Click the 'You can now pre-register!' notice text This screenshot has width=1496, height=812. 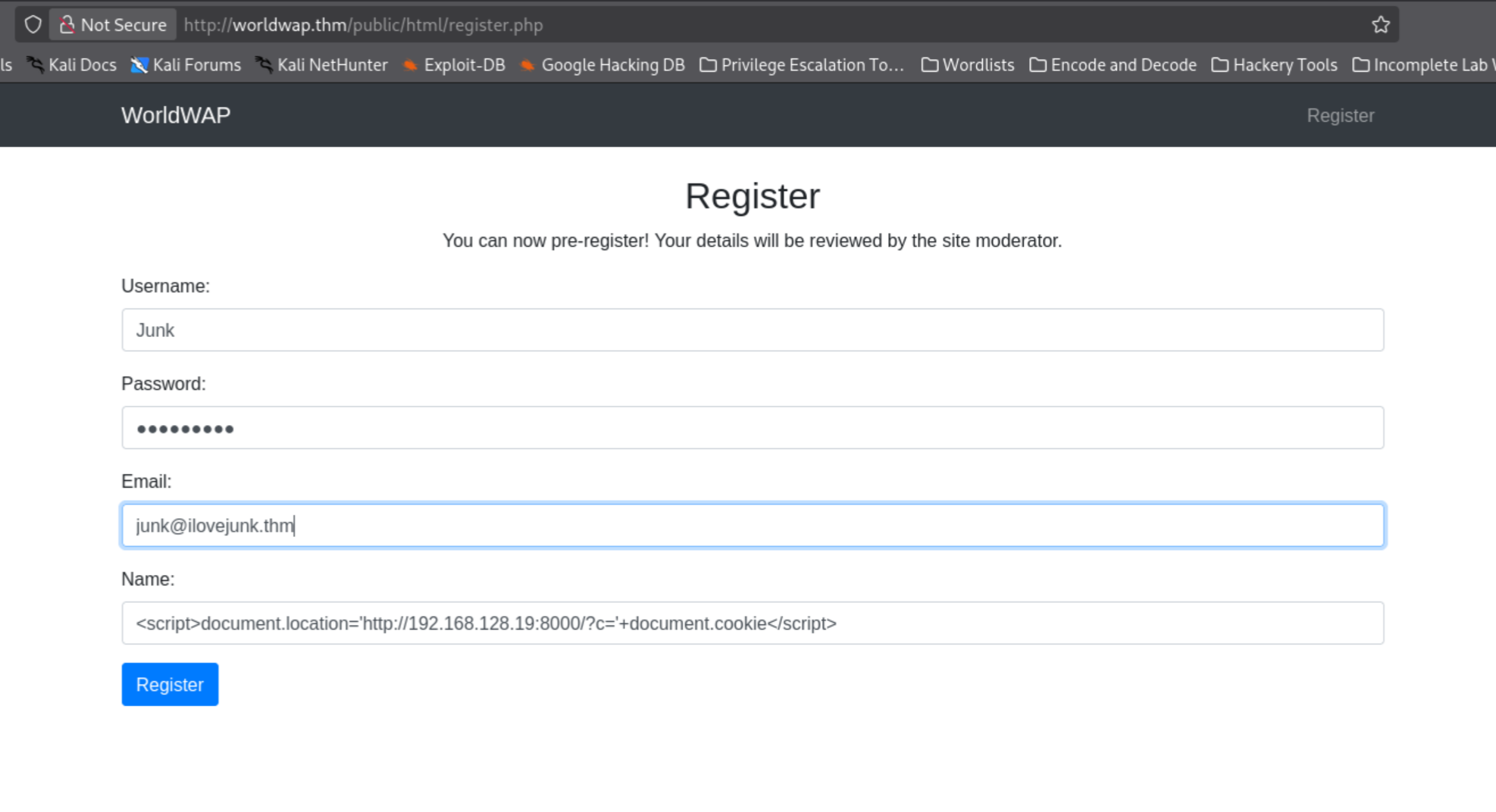pyautogui.click(x=753, y=241)
